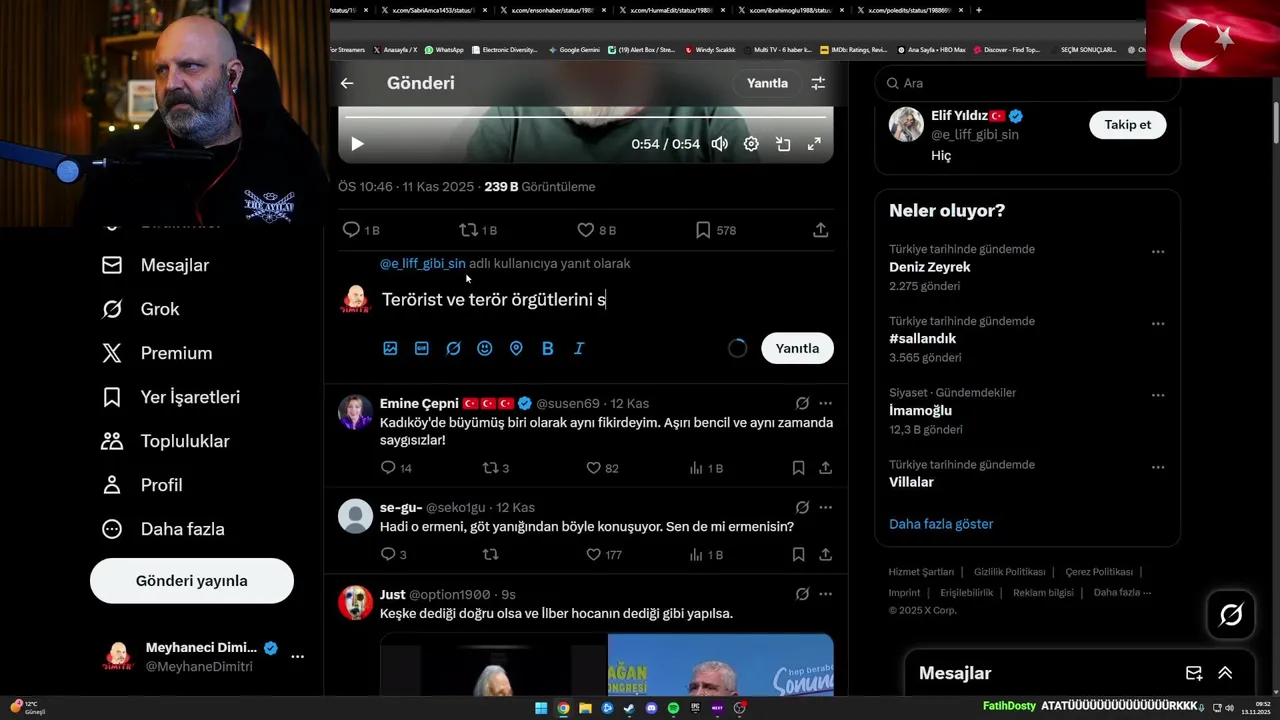This screenshot has width=1280, height=720.
Task: Open Spotify from the taskbar
Action: [673, 708]
